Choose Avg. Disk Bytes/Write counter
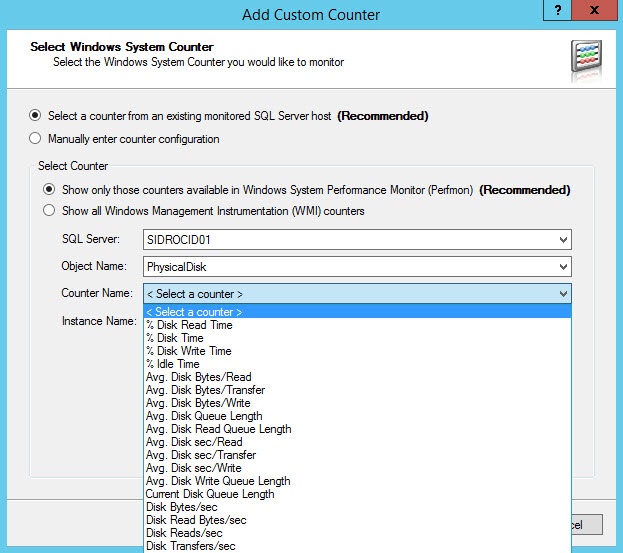623x553 pixels. [x=357, y=403]
